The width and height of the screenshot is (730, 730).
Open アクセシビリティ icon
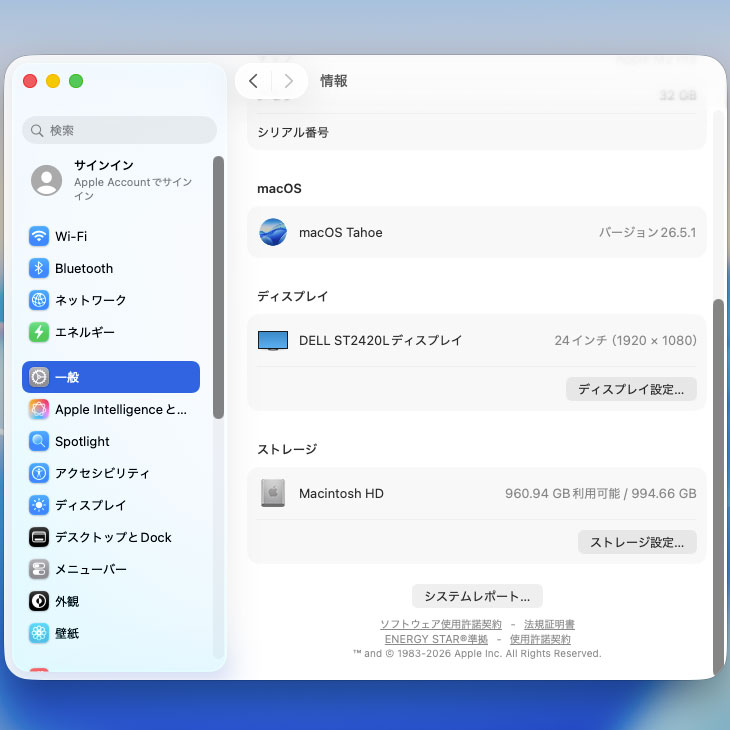click(x=39, y=473)
